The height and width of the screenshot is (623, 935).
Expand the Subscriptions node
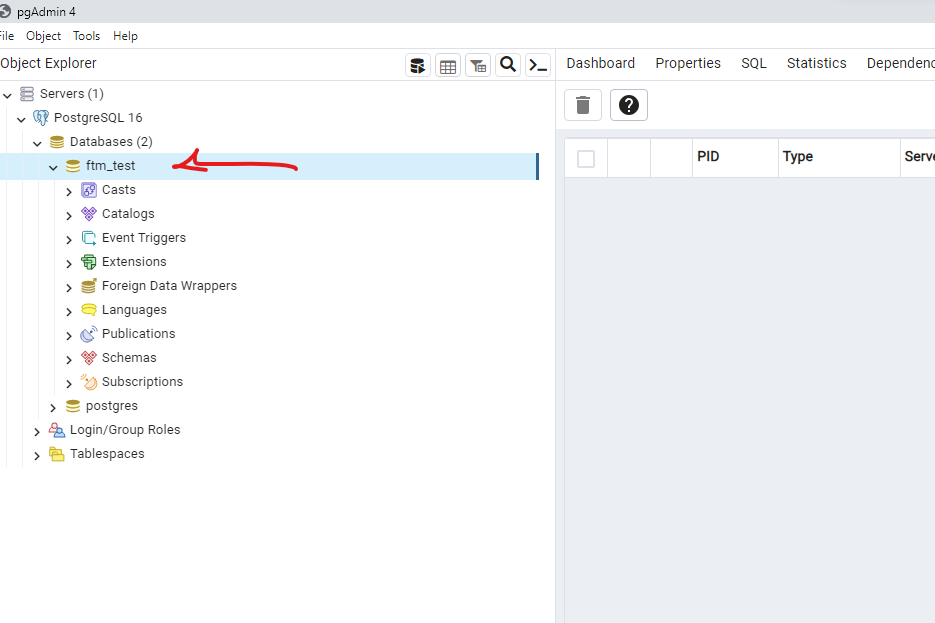(69, 383)
